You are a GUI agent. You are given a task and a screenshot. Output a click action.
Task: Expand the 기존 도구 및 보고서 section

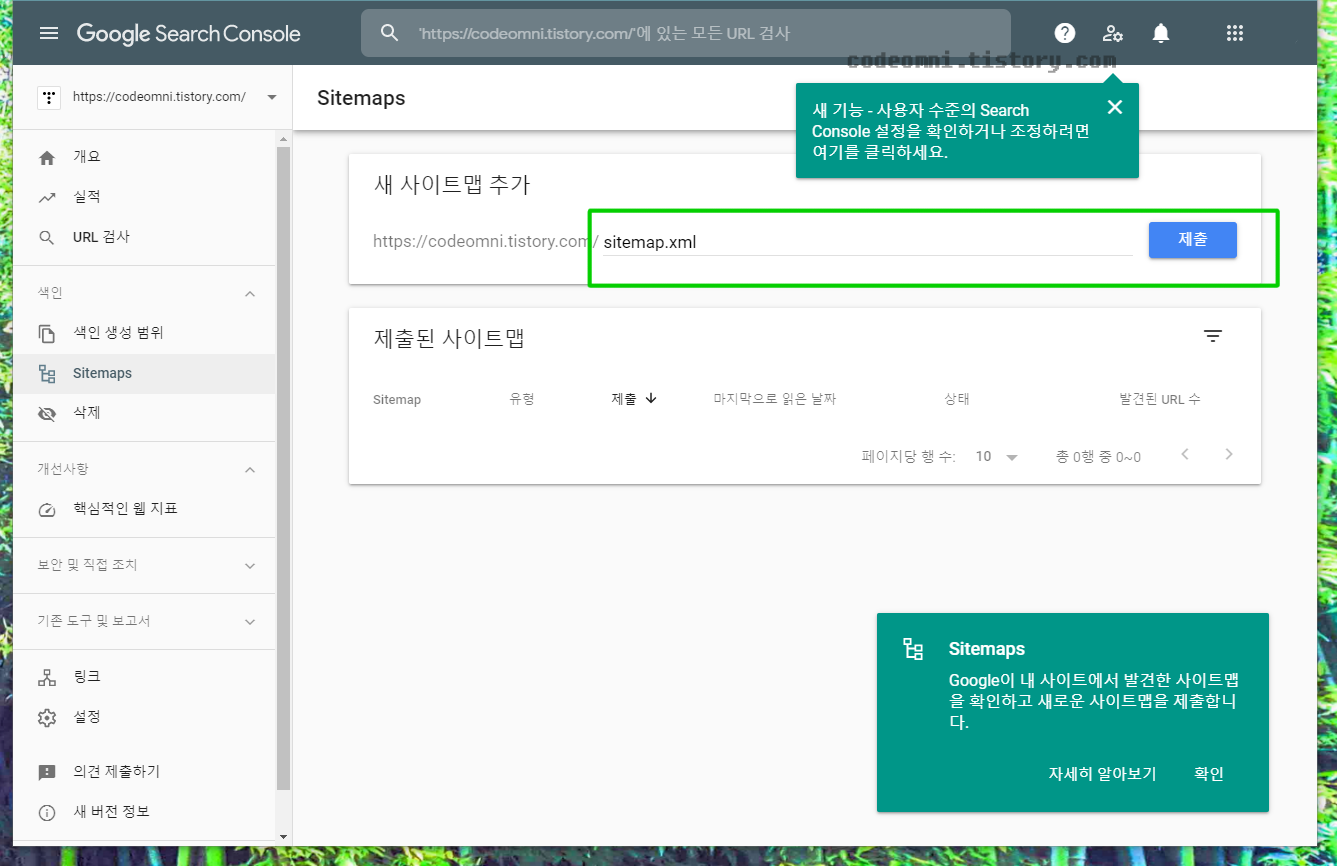(250, 621)
